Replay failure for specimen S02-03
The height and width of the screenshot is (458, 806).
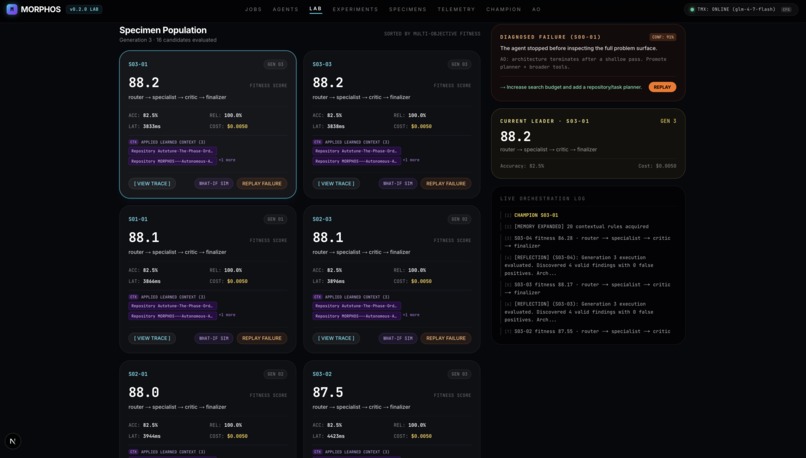point(446,338)
